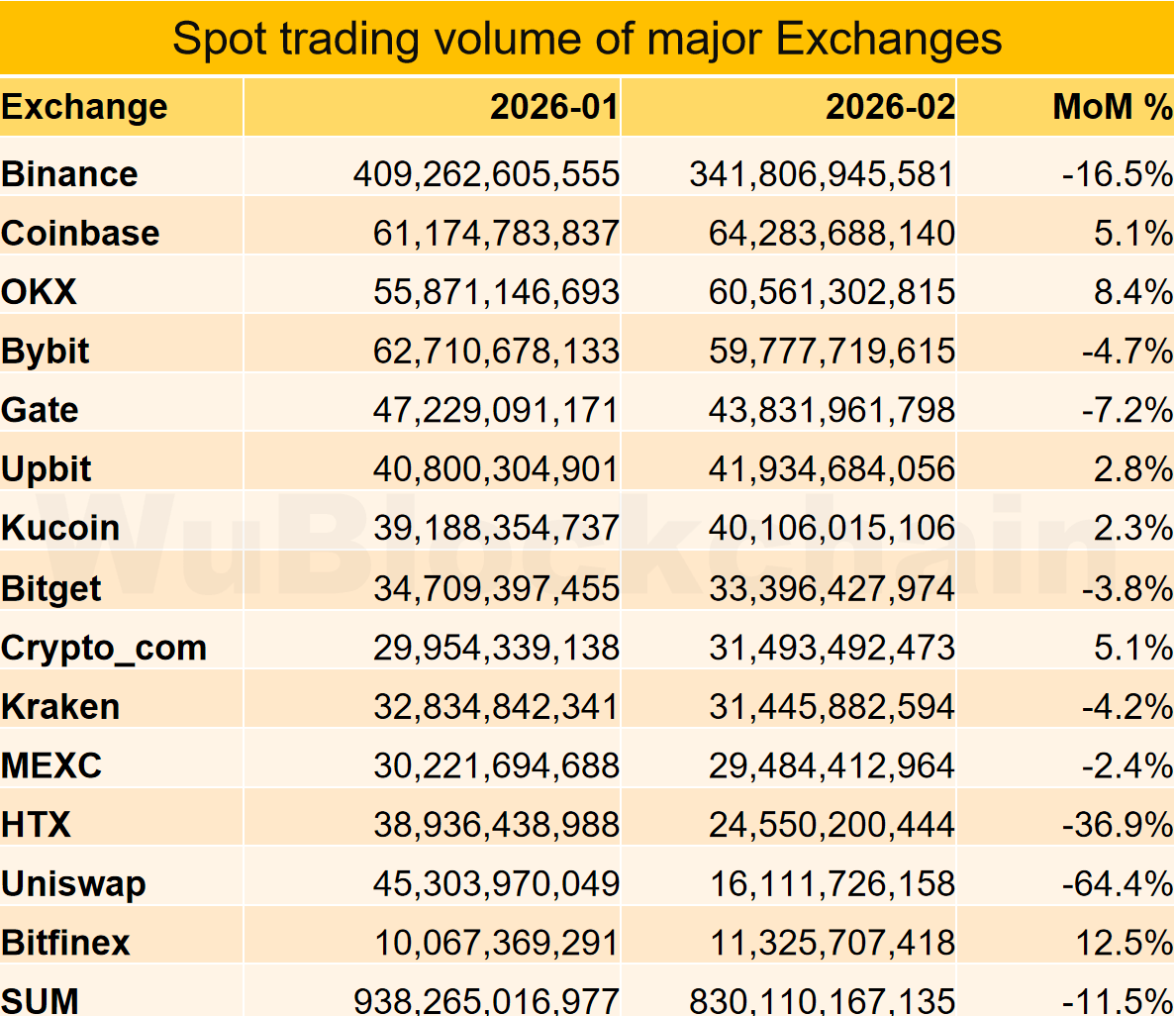Select the Binance row label
1176x1016 pixels.
point(69,174)
